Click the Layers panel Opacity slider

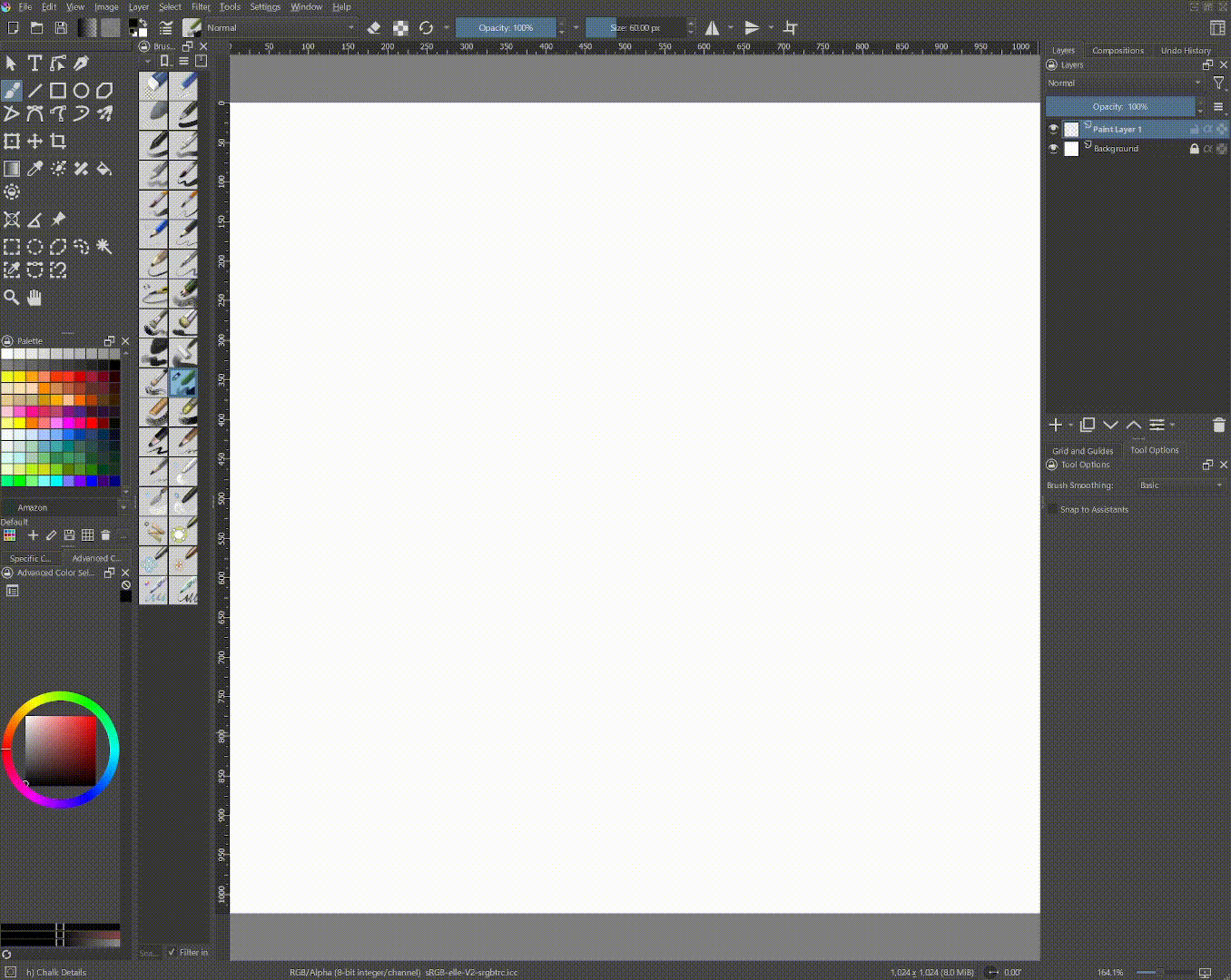click(1119, 107)
